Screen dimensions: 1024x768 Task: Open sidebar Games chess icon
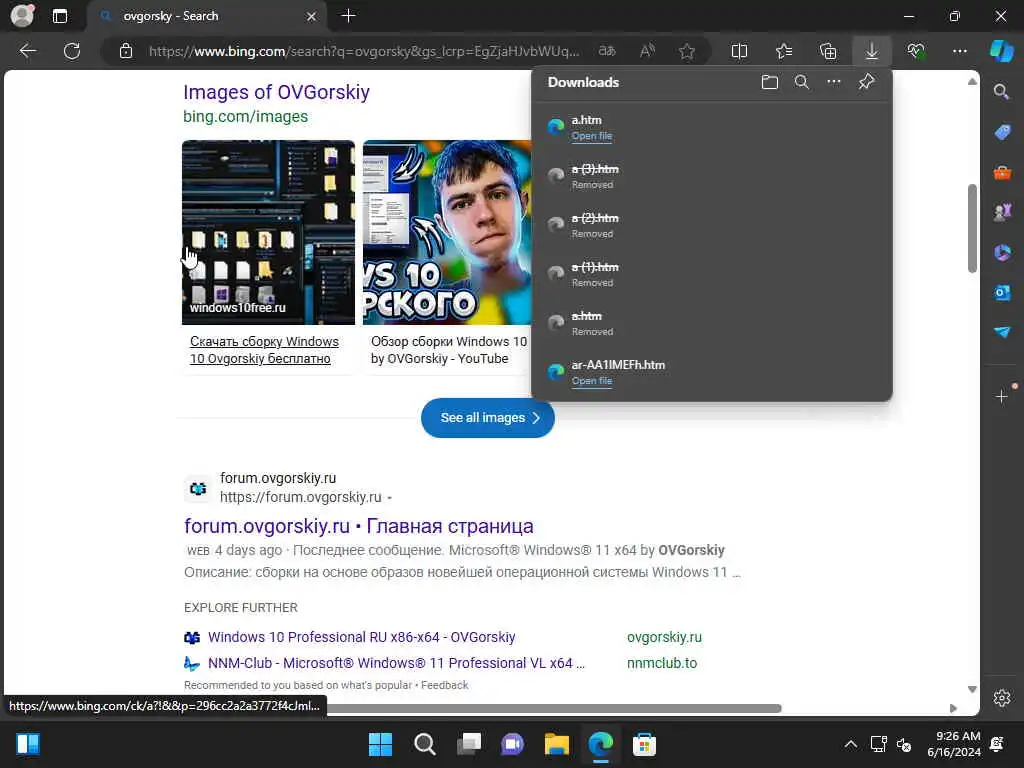click(x=1002, y=212)
